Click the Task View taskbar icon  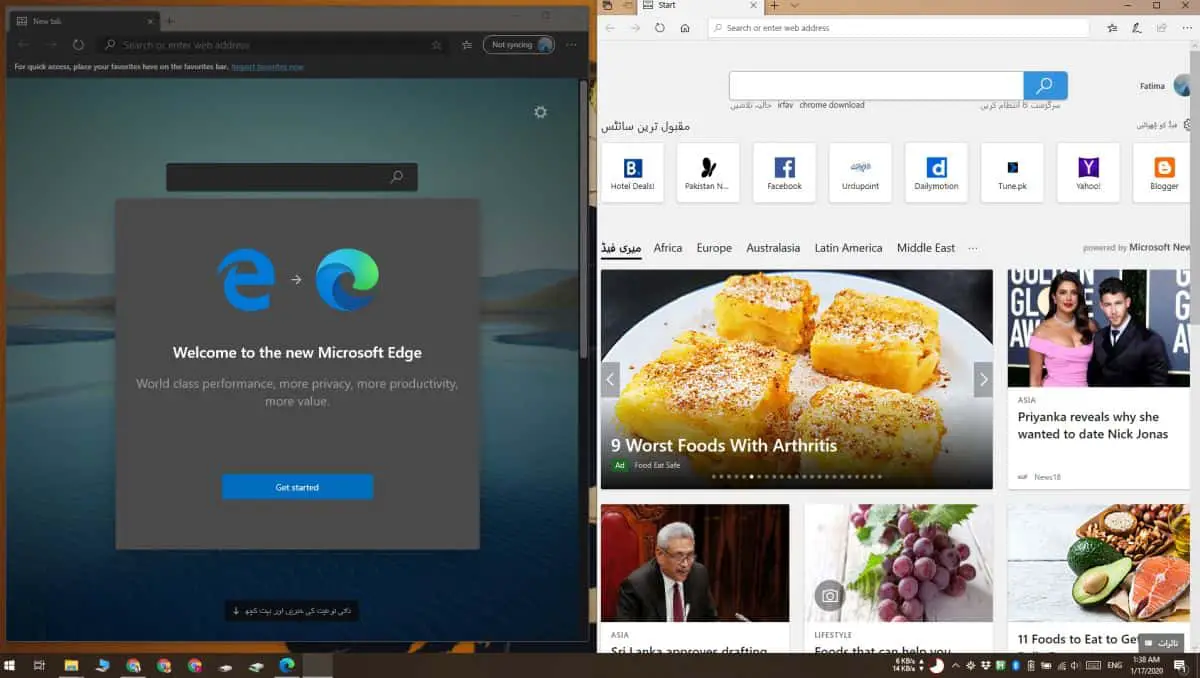tap(40, 665)
